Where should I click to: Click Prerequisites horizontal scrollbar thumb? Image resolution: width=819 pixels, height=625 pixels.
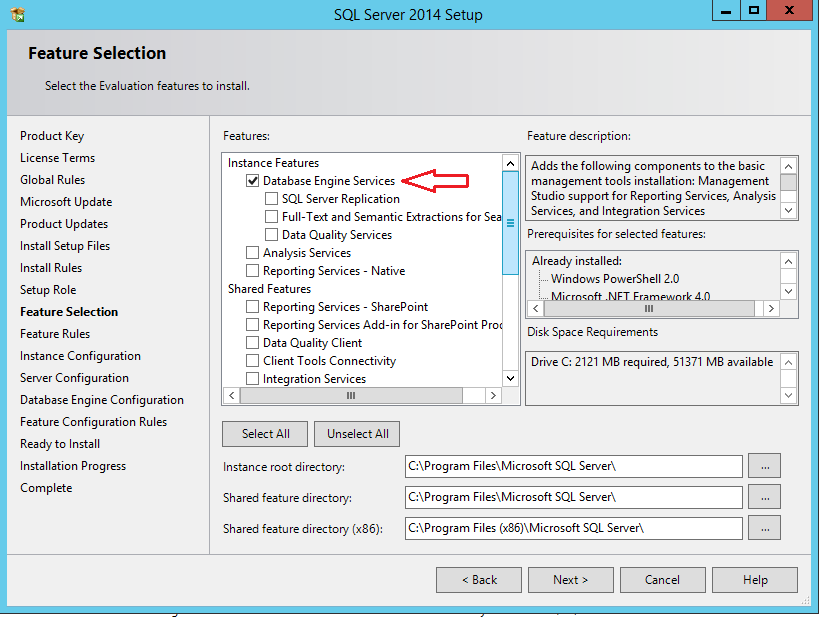coord(649,309)
